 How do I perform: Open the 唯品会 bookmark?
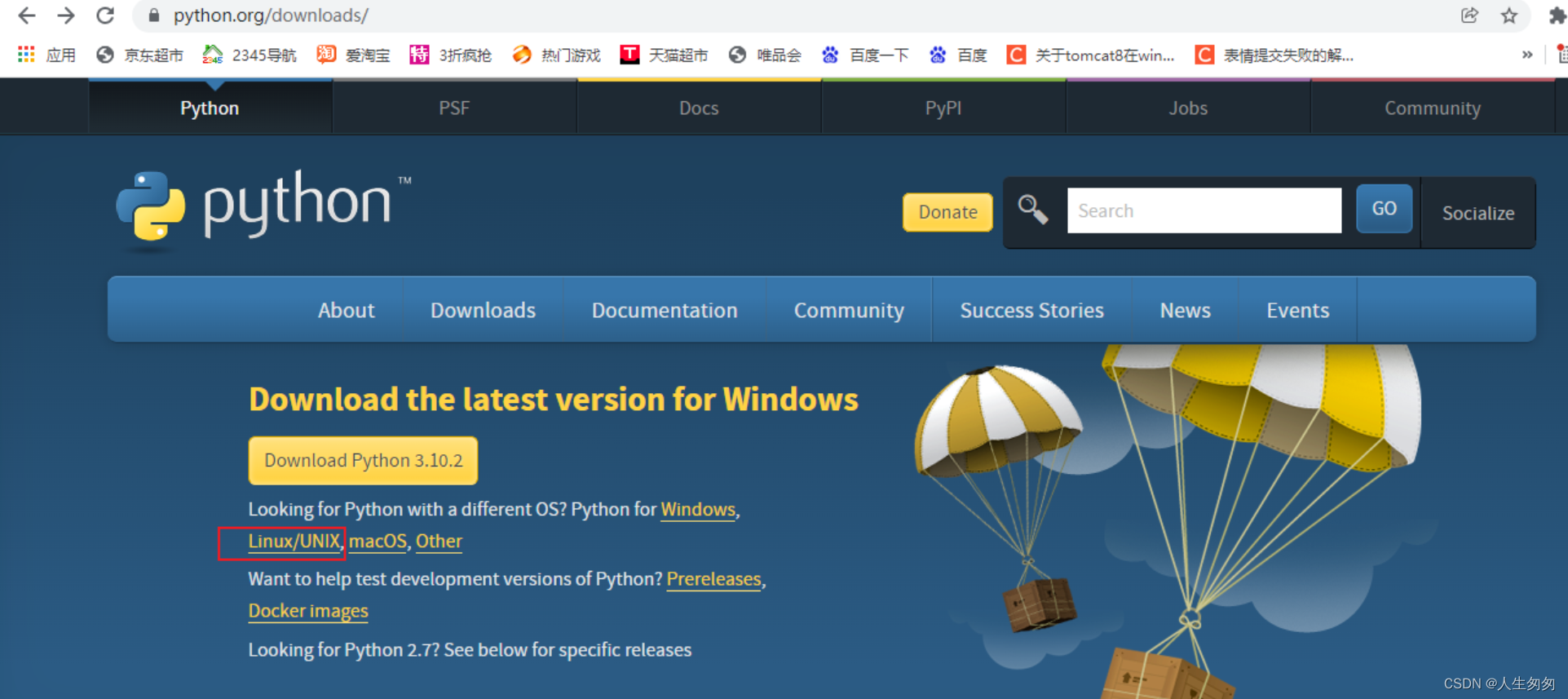(765, 55)
